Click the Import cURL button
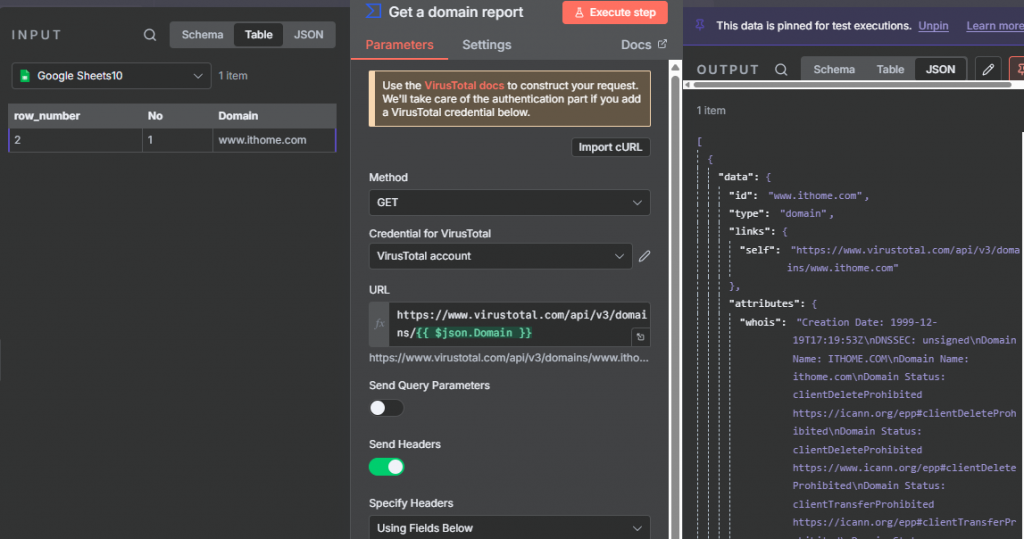 coord(610,147)
